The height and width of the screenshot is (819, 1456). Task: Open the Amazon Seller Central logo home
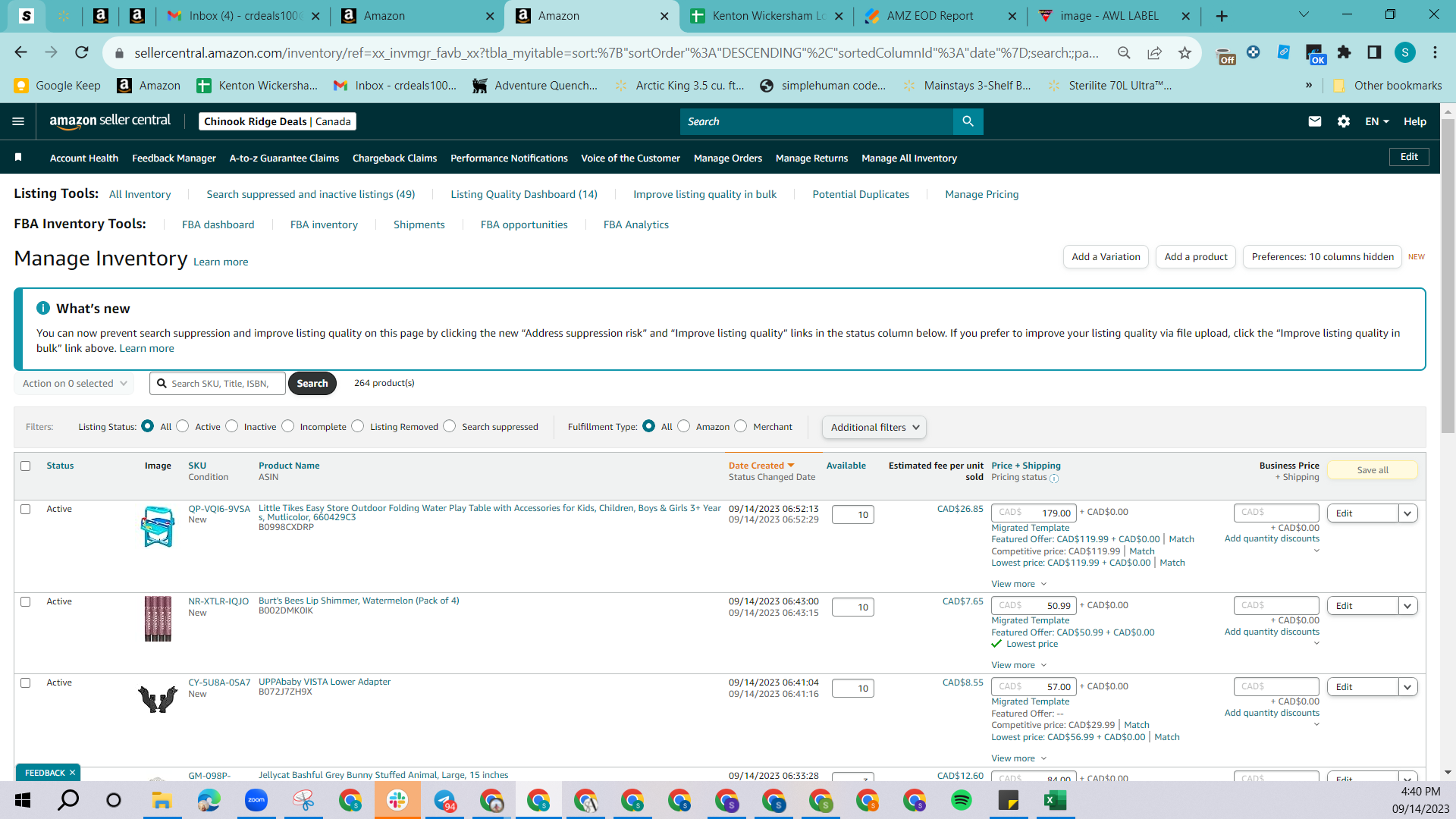click(110, 121)
